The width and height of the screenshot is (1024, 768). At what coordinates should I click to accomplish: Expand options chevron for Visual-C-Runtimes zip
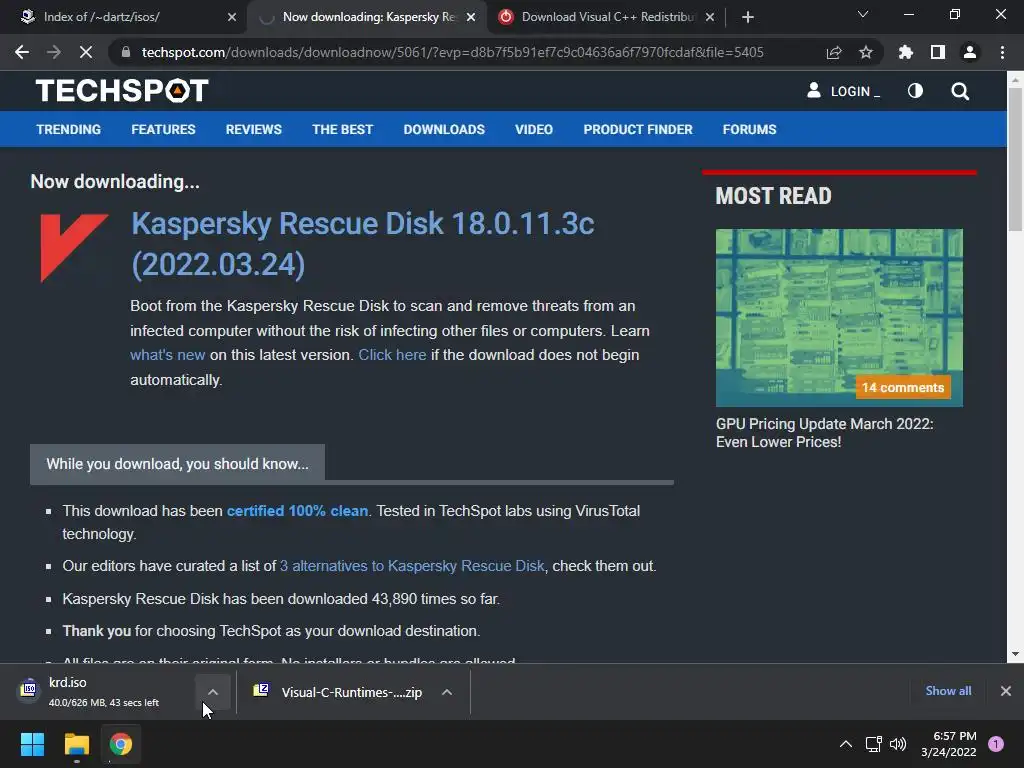click(x=447, y=692)
